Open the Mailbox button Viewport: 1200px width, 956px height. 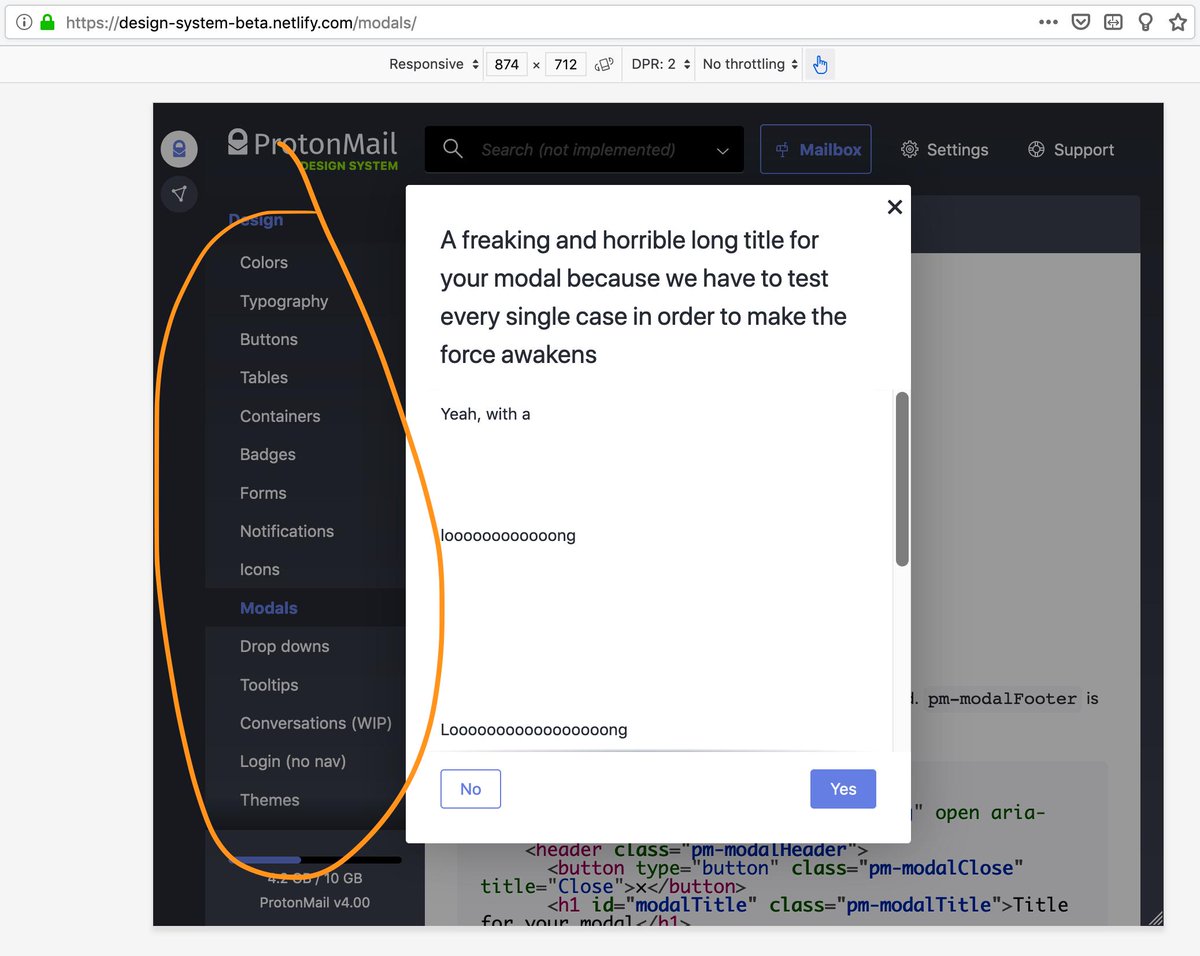(815, 149)
